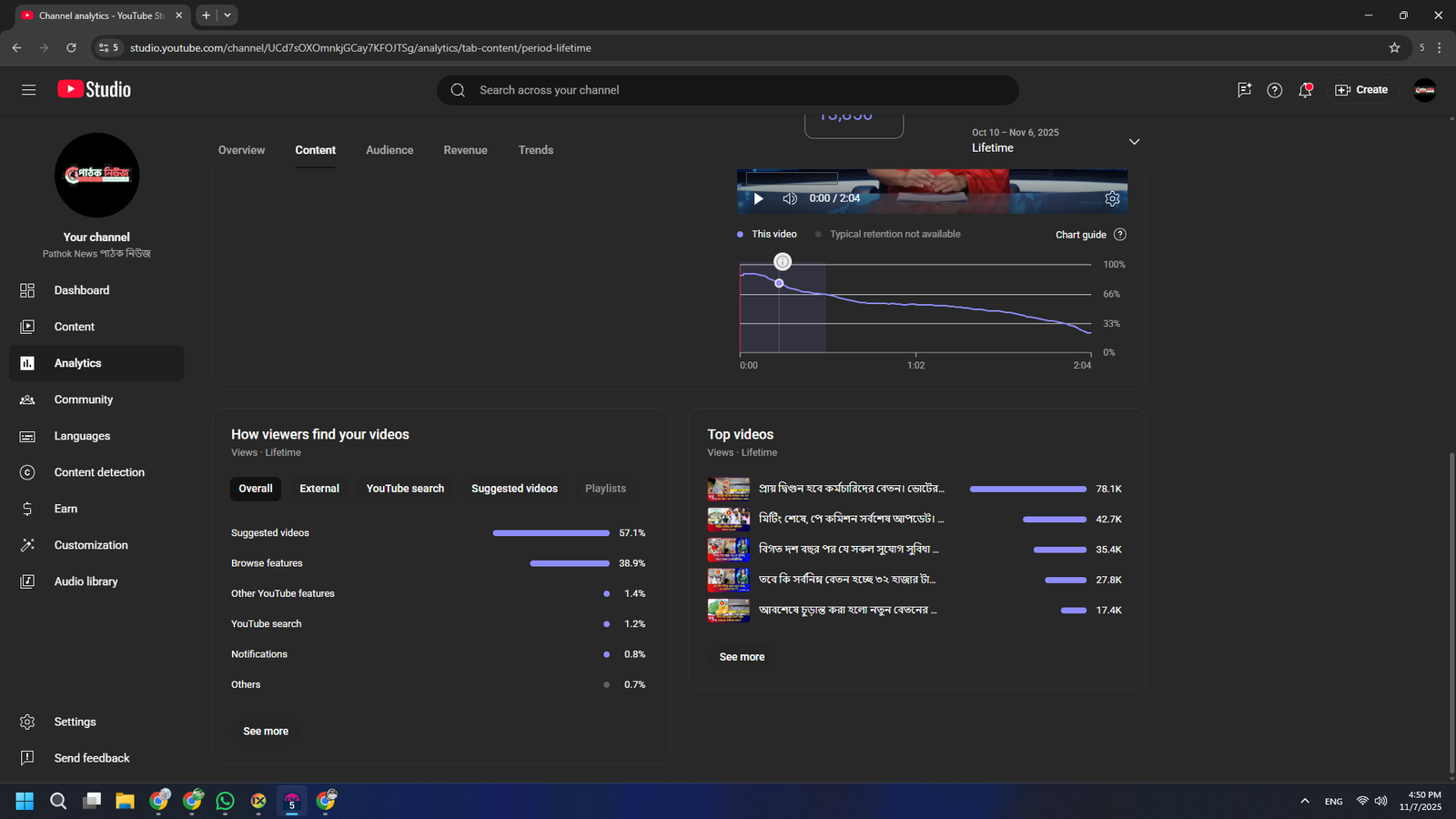Toggle the video player volume icon
This screenshot has width=1456, height=819.
pos(790,198)
